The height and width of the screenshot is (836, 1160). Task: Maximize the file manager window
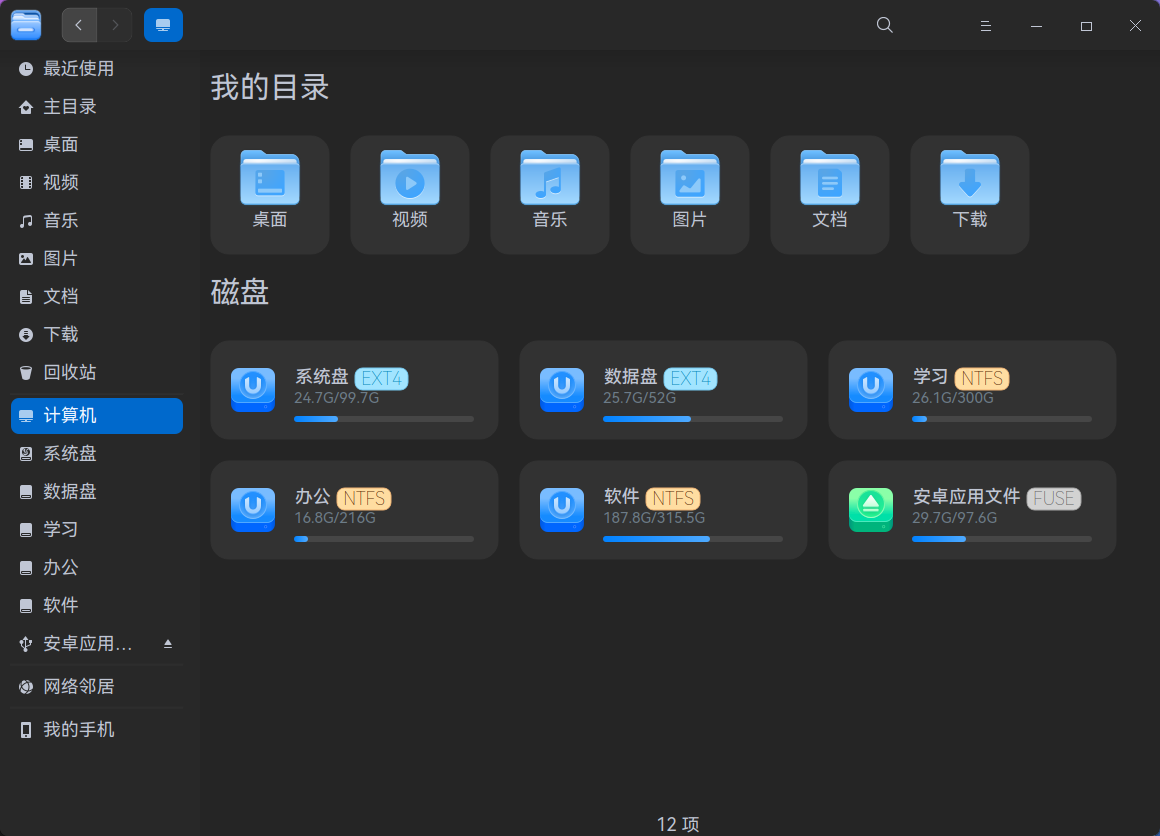tap(1086, 26)
